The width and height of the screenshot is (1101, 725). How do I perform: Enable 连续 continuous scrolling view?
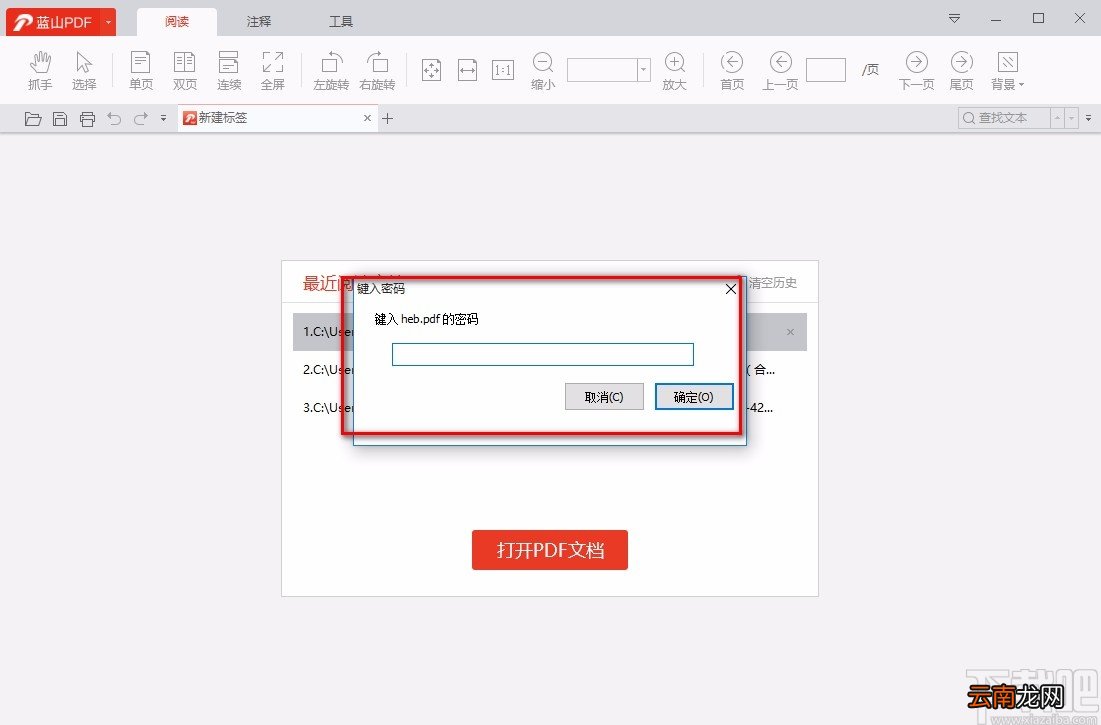229,70
